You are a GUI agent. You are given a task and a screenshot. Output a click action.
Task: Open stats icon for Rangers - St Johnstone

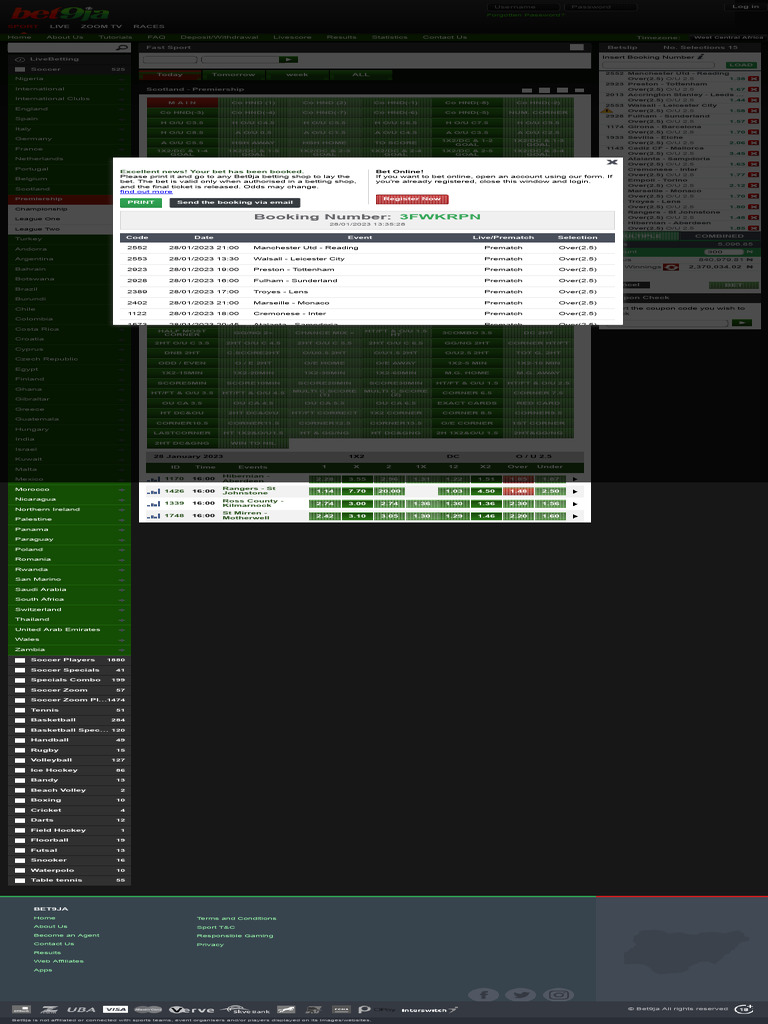pyautogui.click(x=153, y=491)
